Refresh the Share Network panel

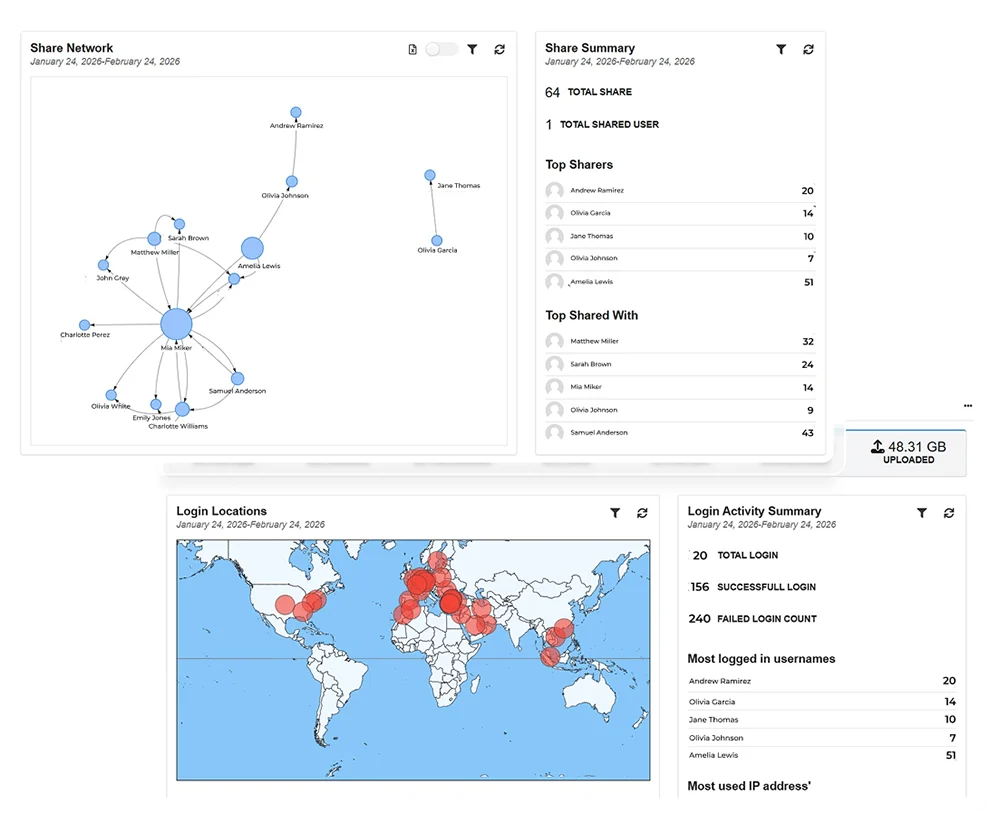pyautogui.click(x=499, y=49)
